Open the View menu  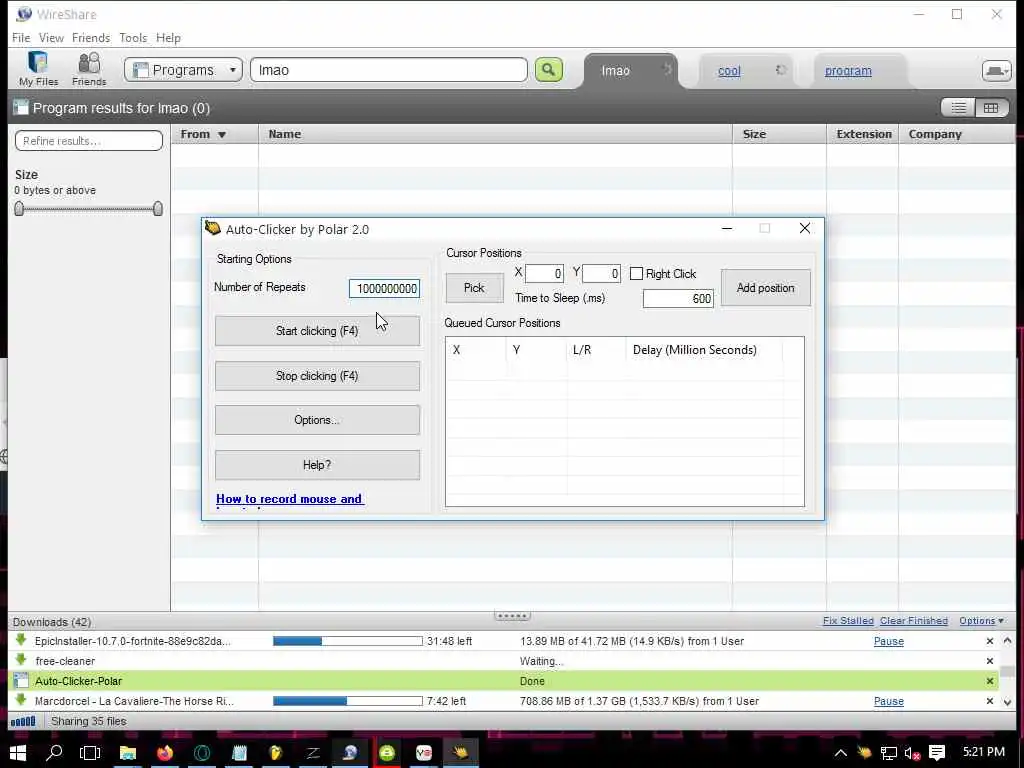[x=51, y=38]
